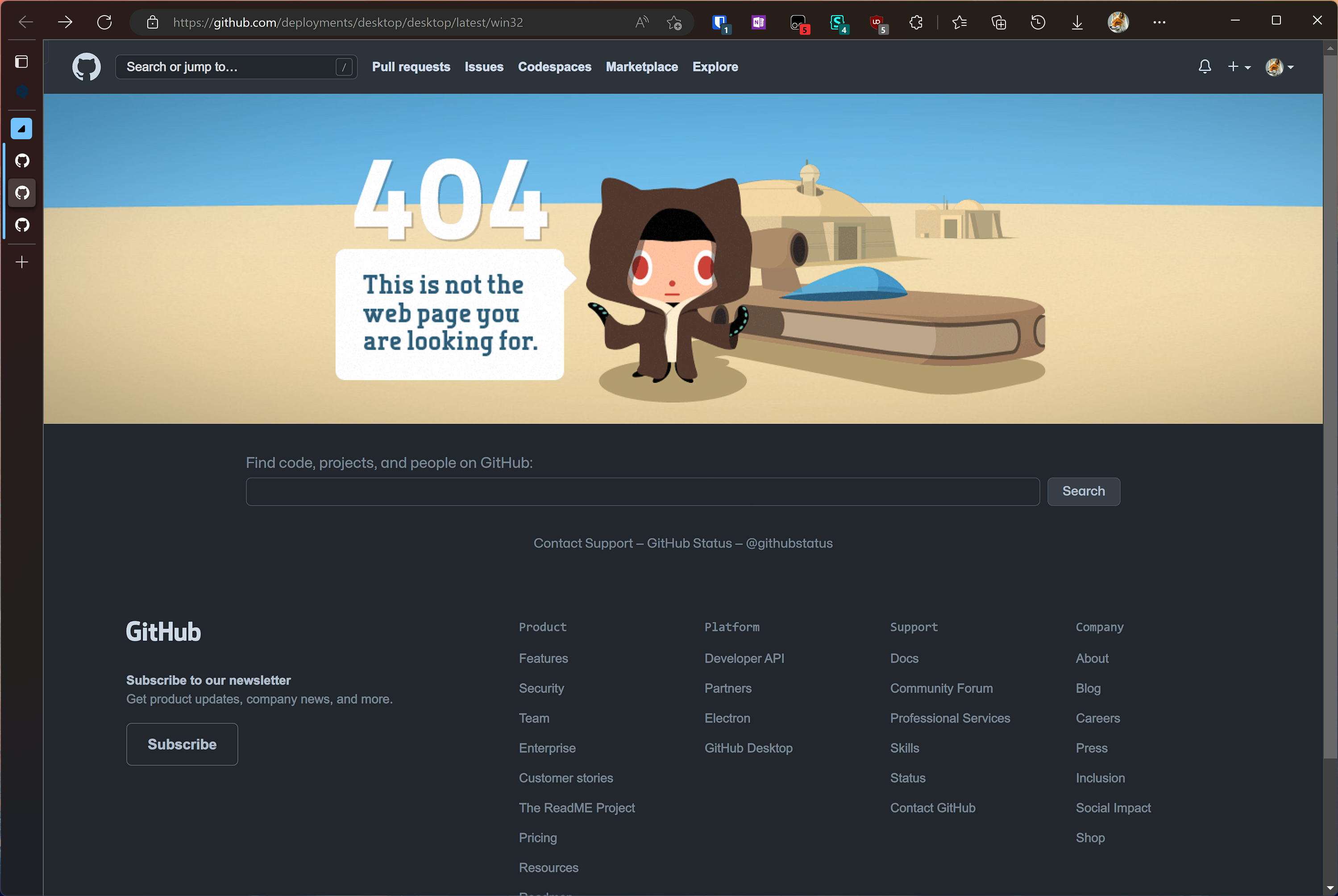Open the Bitwarden extension icon
The height and width of the screenshot is (896, 1338).
pos(720,24)
